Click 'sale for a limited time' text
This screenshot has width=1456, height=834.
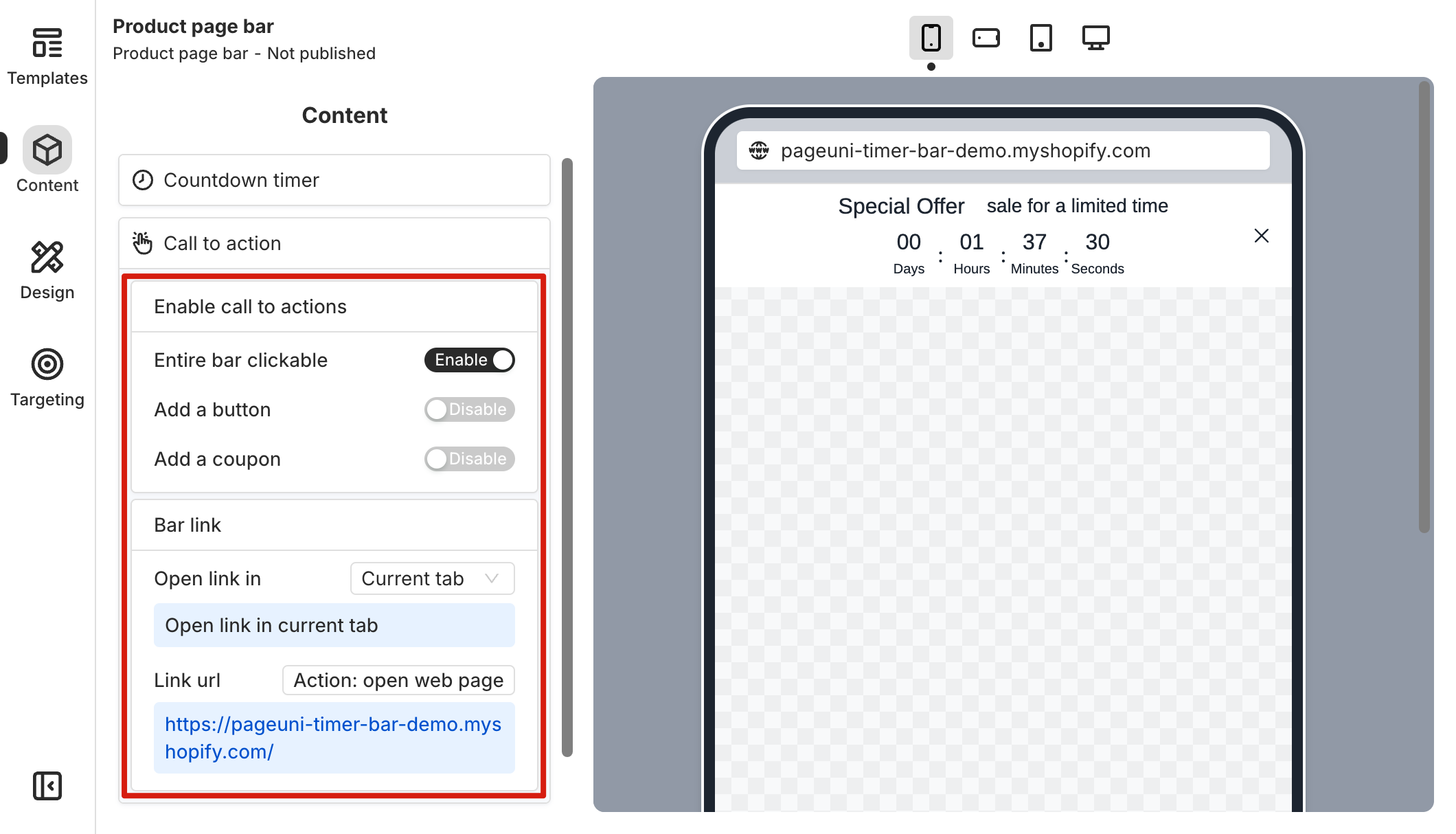coord(1078,206)
